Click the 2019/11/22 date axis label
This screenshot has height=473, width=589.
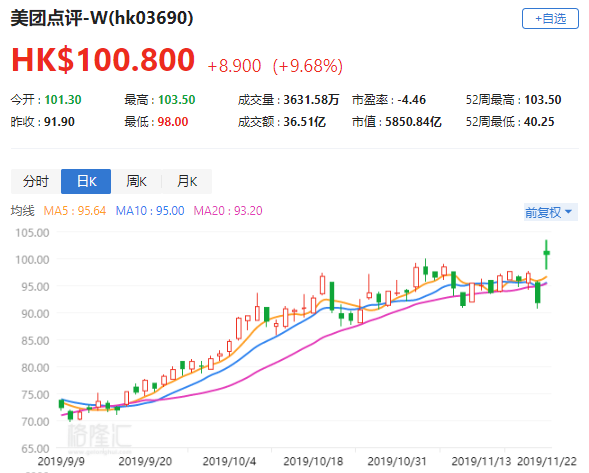[547, 461]
